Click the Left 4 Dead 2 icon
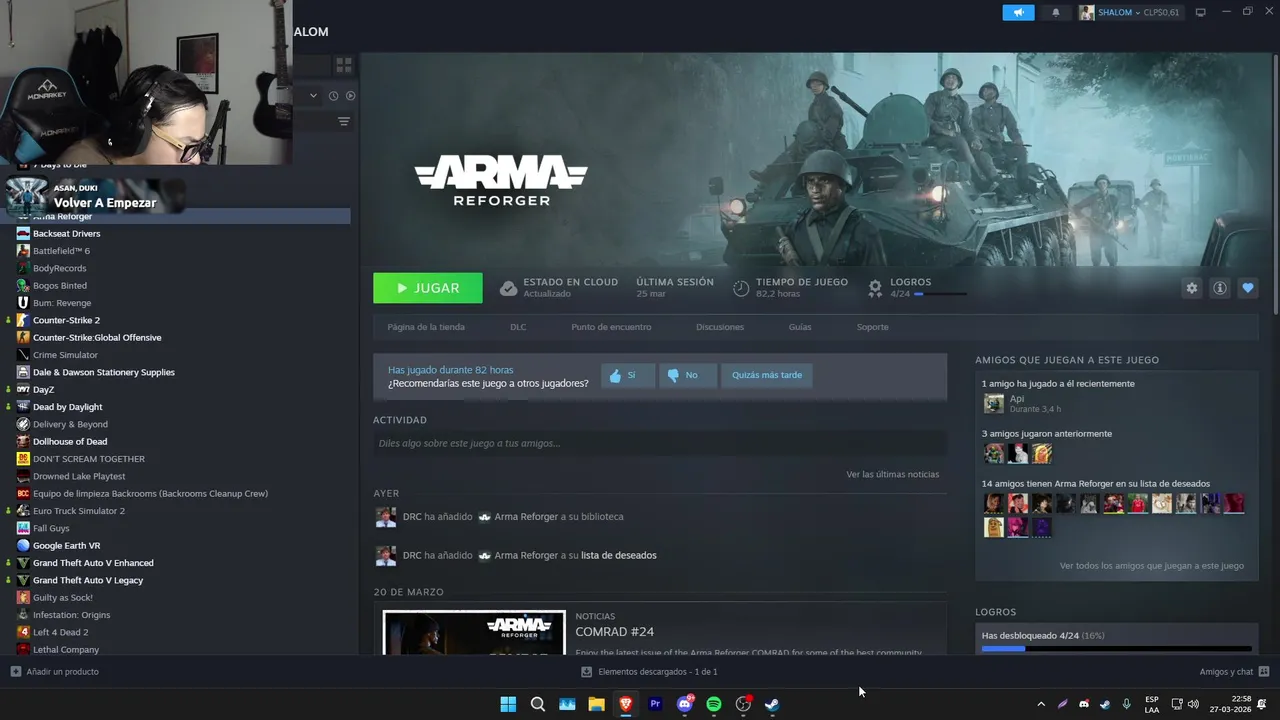The width and height of the screenshot is (1280, 720). tap(23, 632)
